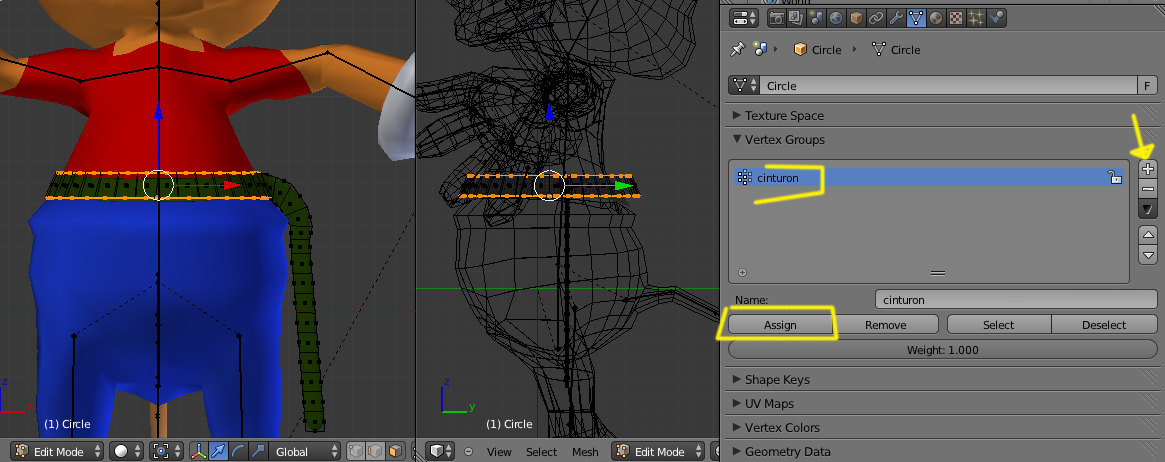This screenshot has width=1165, height=462.
Task: Select the scale manipulator icon
Action: [x=258, y=451]
